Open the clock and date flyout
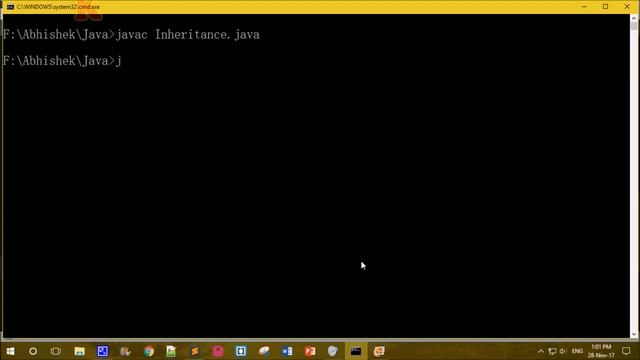 [x=601, y=351]
